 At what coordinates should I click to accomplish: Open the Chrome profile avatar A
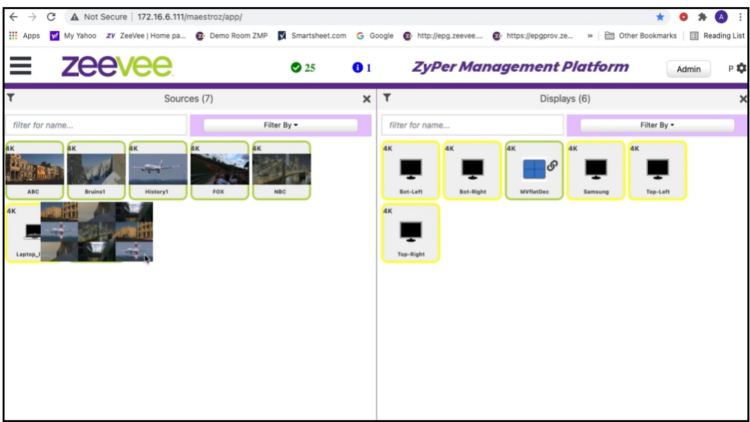(721, 17)
